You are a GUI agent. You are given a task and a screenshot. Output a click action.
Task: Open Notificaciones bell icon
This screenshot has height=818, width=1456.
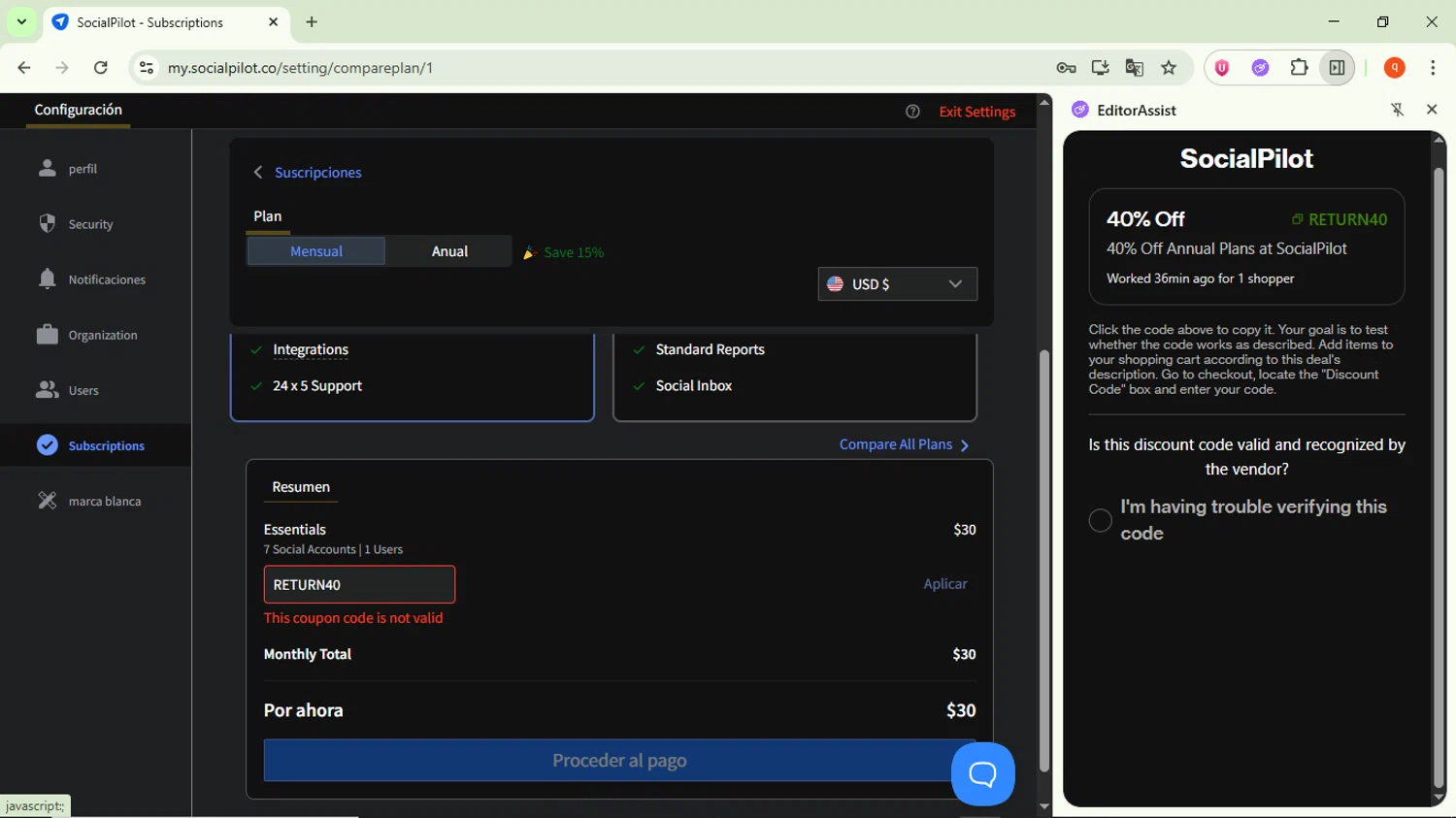pyautogui.click(x=47, y=278)
